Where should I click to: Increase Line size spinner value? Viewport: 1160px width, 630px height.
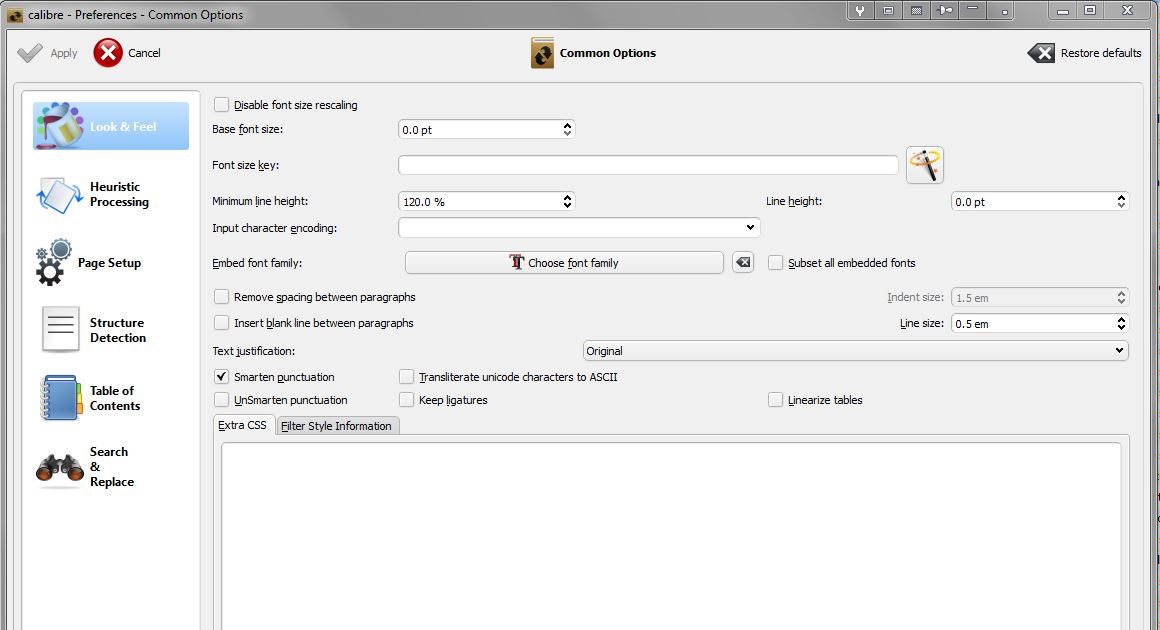[1122, 319]
